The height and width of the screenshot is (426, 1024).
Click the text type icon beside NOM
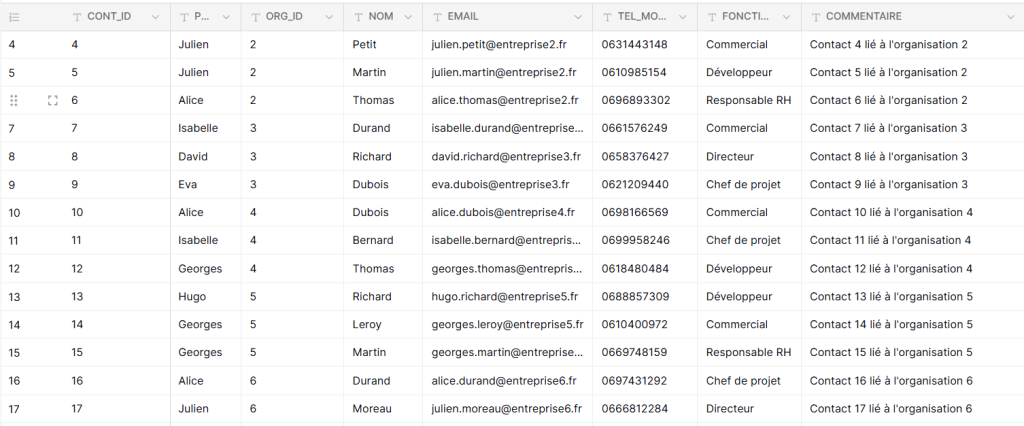[359, 17]
